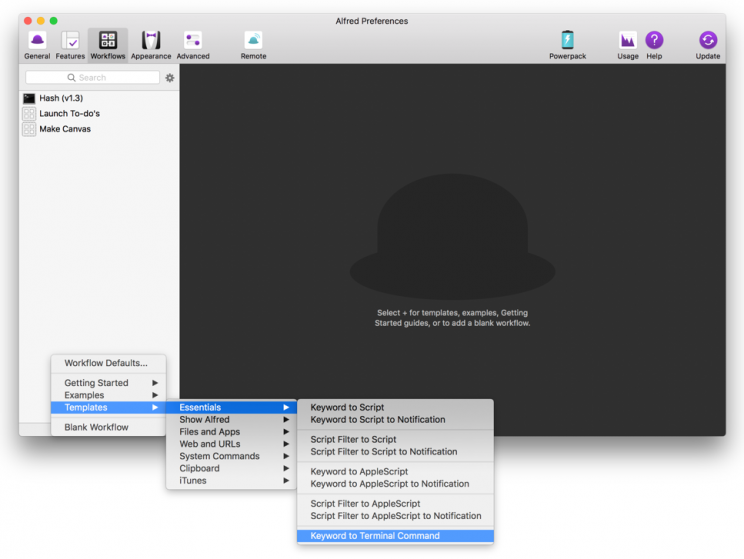Open the General preferences hat icon
Screen dimensions: 744x559
pyautogui.click(x=37, y=41)
